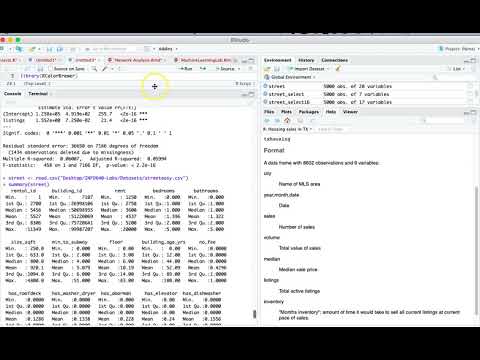This screenshot has height=360, width=480.
Task: Click the Environment search magnifier icon
Action: (435, 77)
